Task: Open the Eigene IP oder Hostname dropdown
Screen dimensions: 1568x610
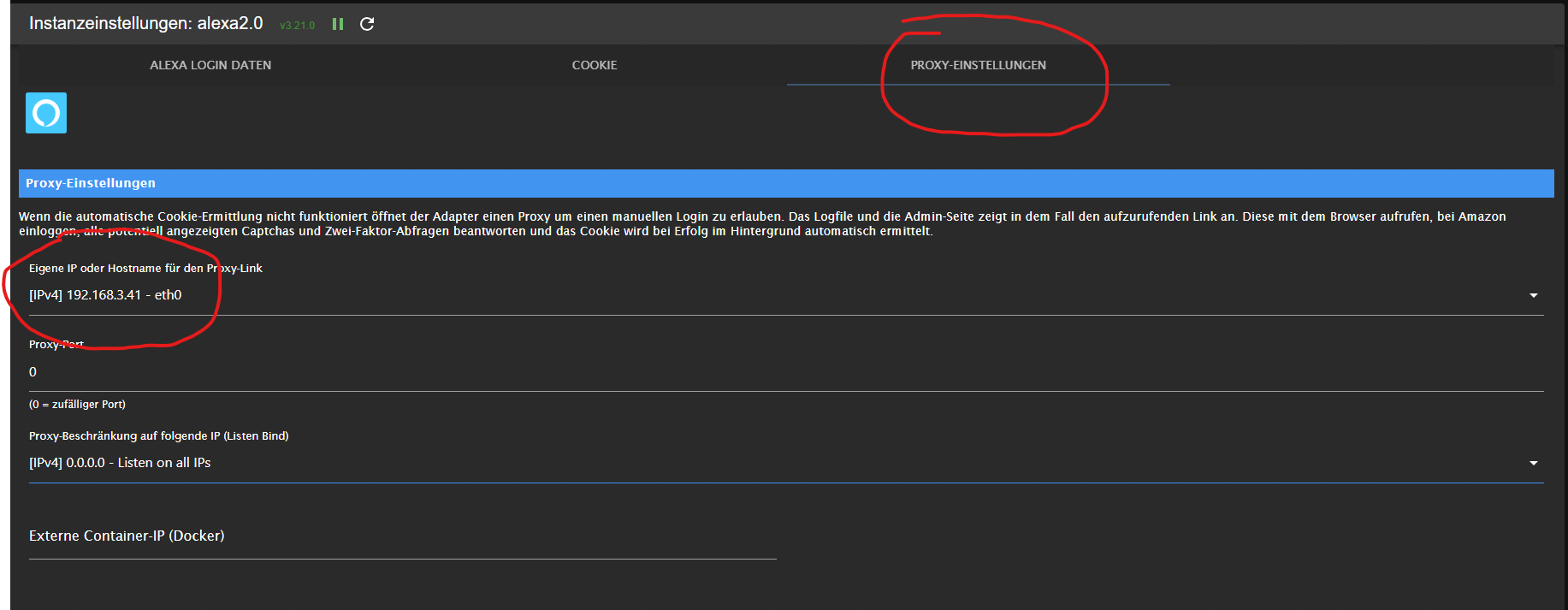Action: tap(786, 295)
